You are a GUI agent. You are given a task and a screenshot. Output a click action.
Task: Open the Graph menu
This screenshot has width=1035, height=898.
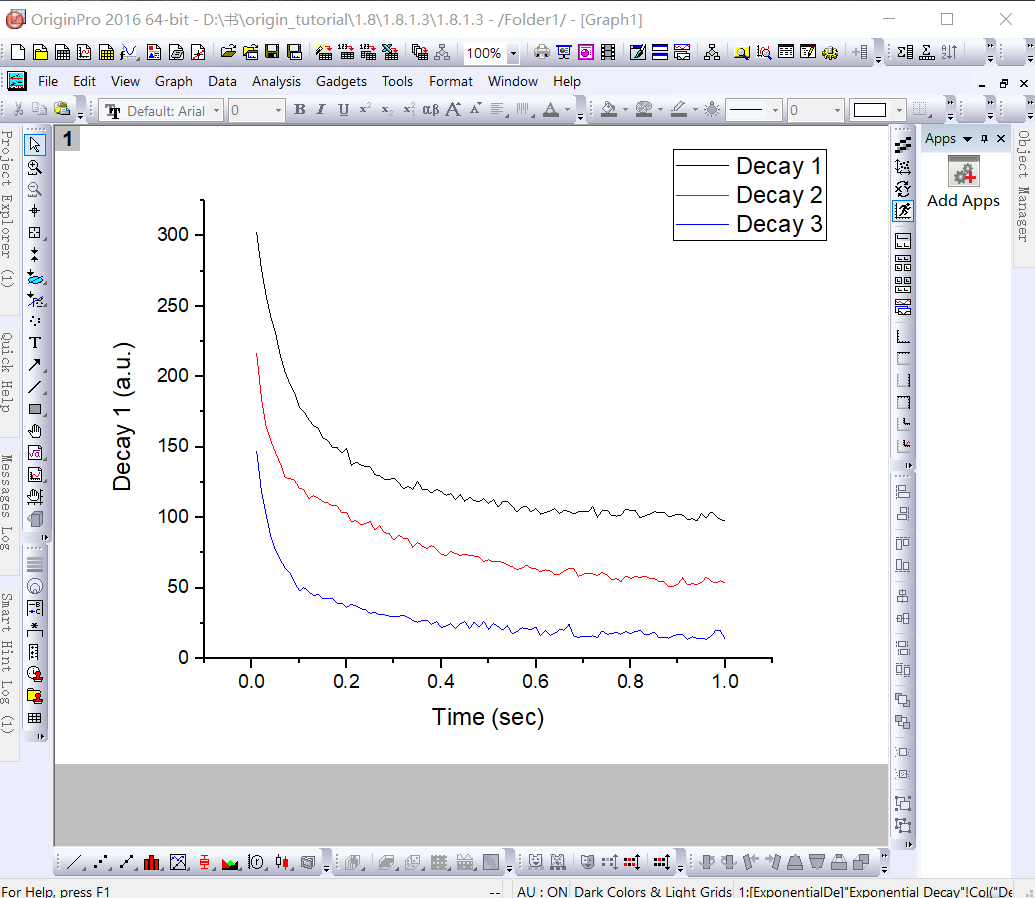point(174,81)
